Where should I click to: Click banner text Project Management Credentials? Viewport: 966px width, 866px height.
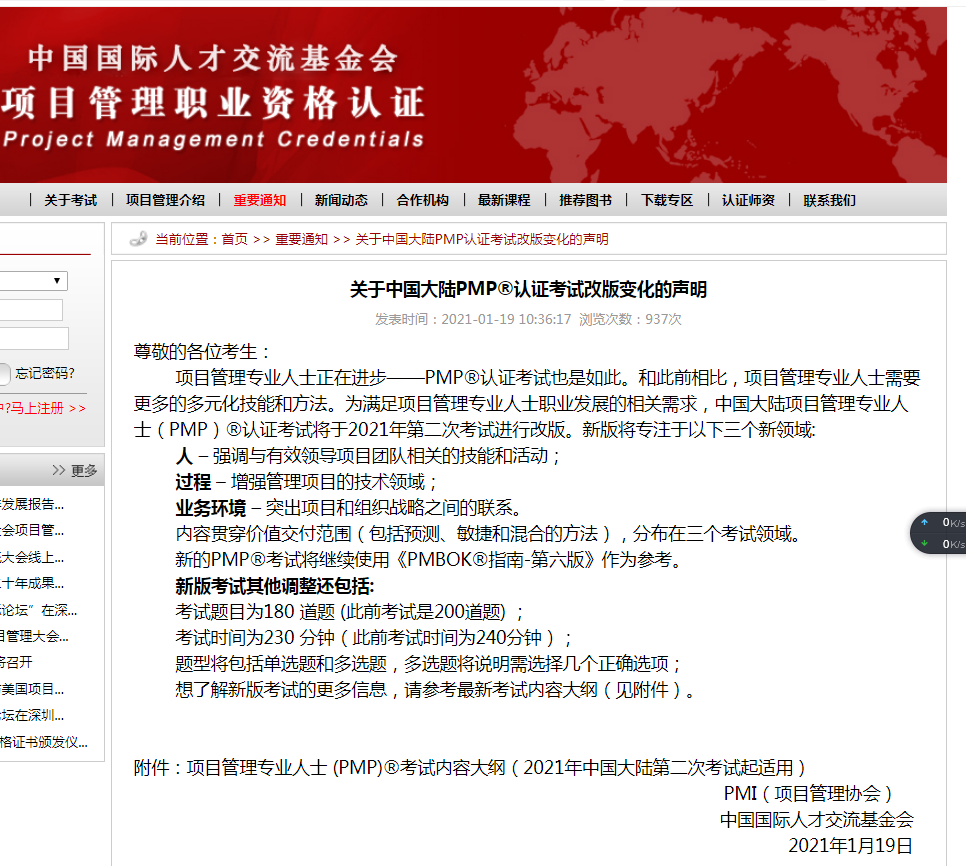(213, 139)
